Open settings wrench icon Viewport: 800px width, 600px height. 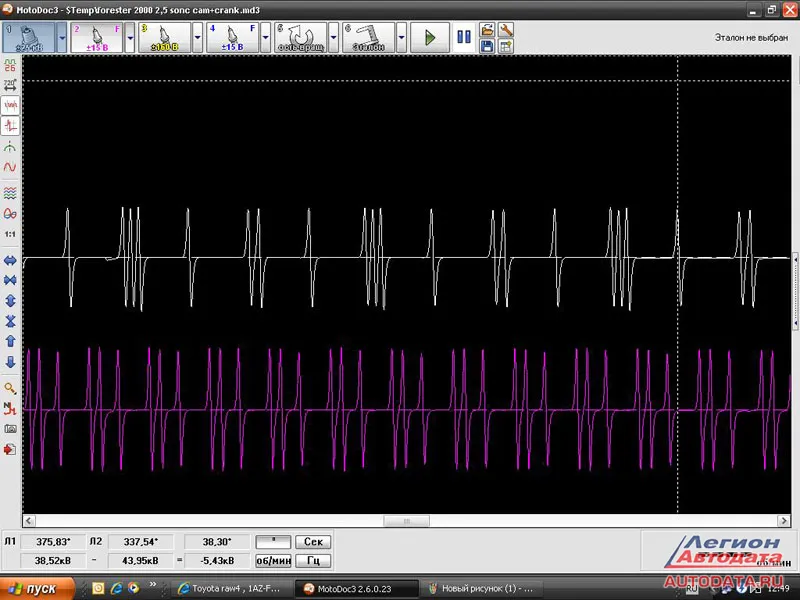coord(506,30)
